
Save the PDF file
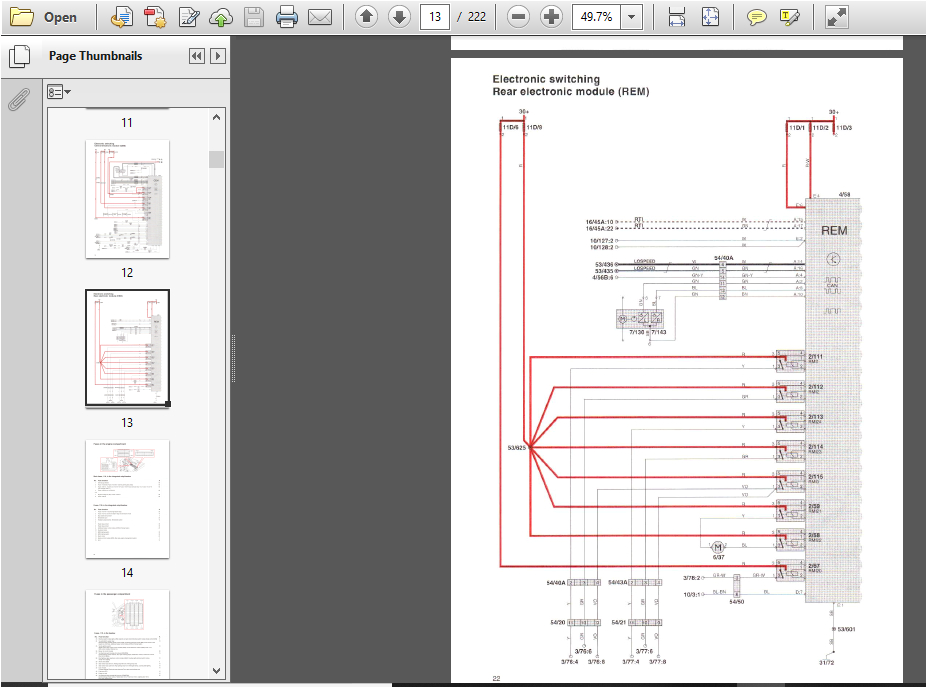tap(255, 17)
